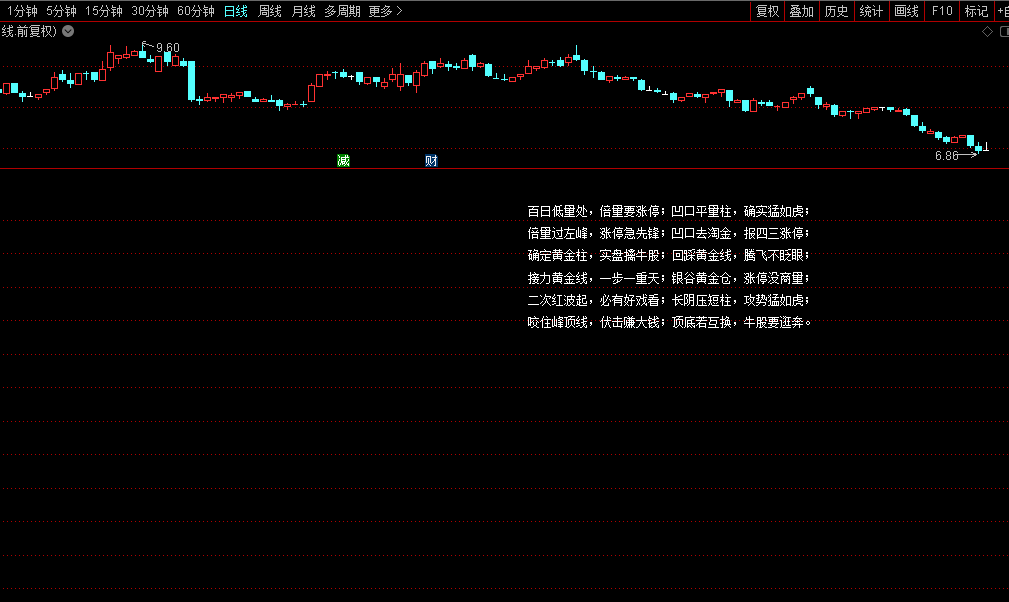Toggle the 统计 statistics view
Screen dimensions: 1009x602
tap(871, 11)
